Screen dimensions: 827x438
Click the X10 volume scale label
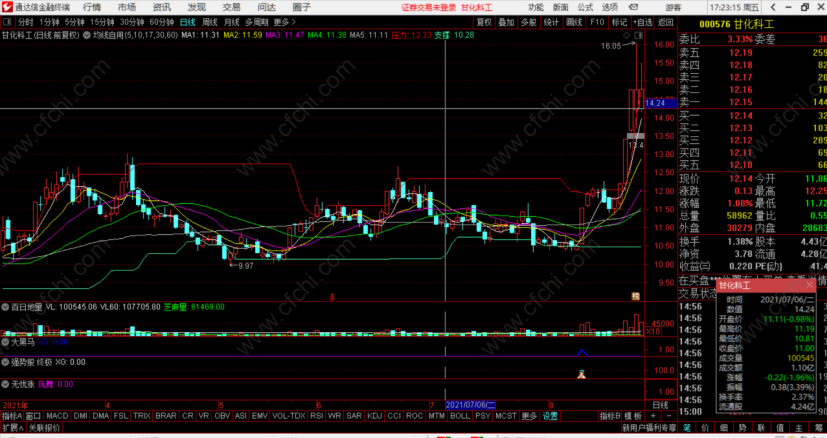pos(653,332)
